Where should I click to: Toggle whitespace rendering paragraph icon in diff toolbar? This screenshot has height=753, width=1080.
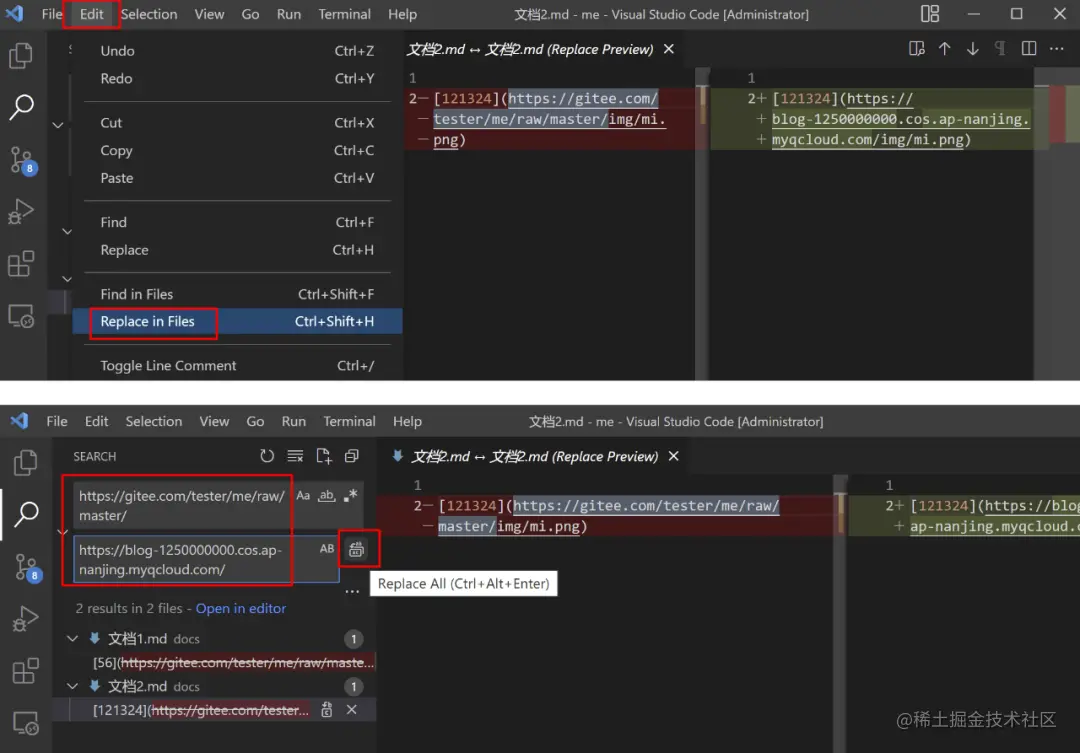[x=1000, y=49]
